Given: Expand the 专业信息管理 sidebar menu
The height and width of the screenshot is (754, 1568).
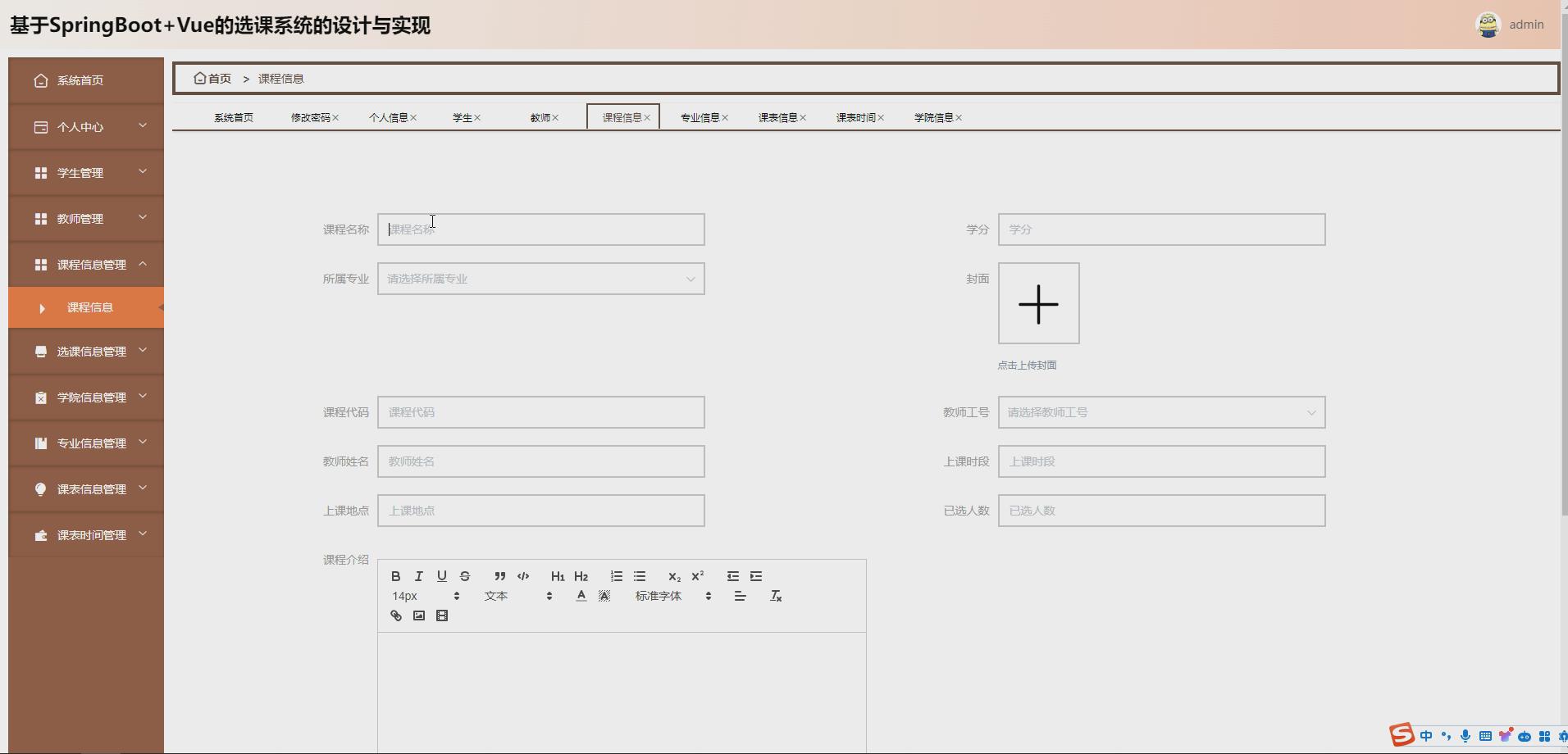Looking at the screenshot, I should pos(86,443).
